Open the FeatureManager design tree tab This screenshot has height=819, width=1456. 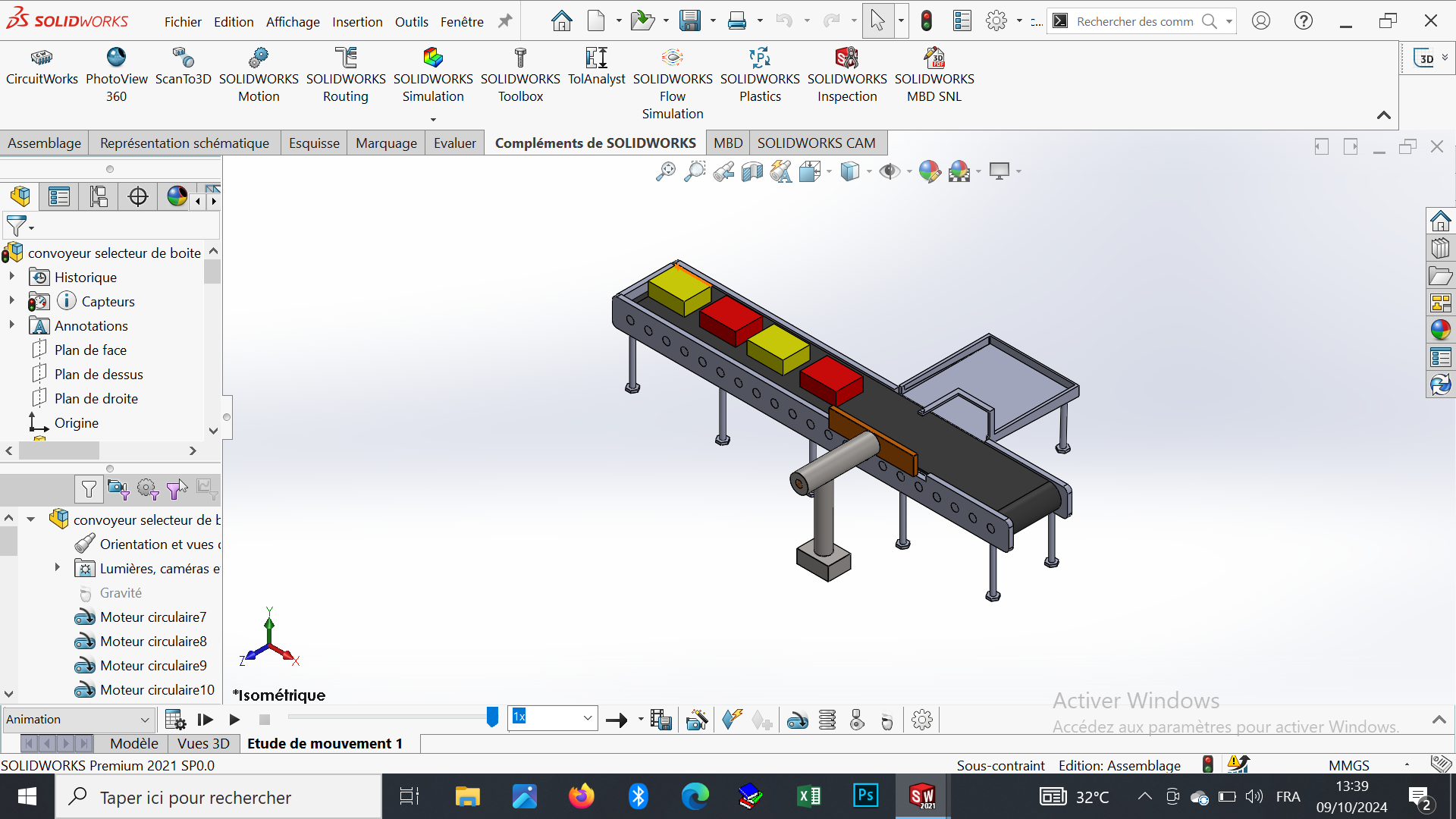pos(20,196)
